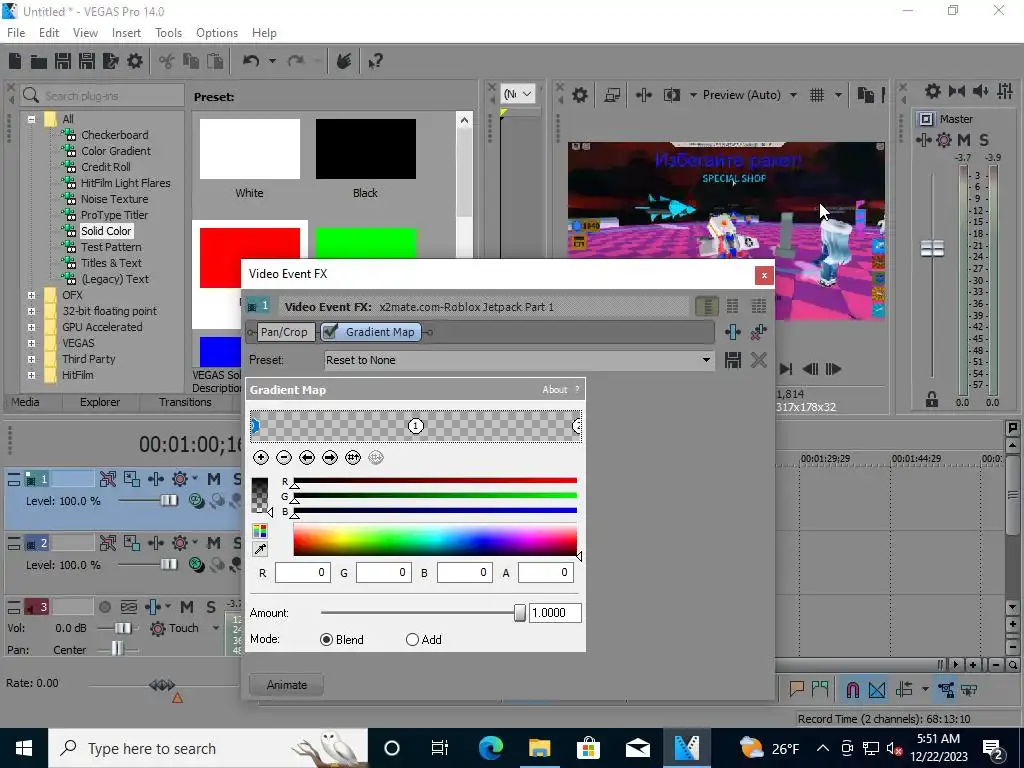
Task: Open the File menu
Action: click(x=16, y=33)
